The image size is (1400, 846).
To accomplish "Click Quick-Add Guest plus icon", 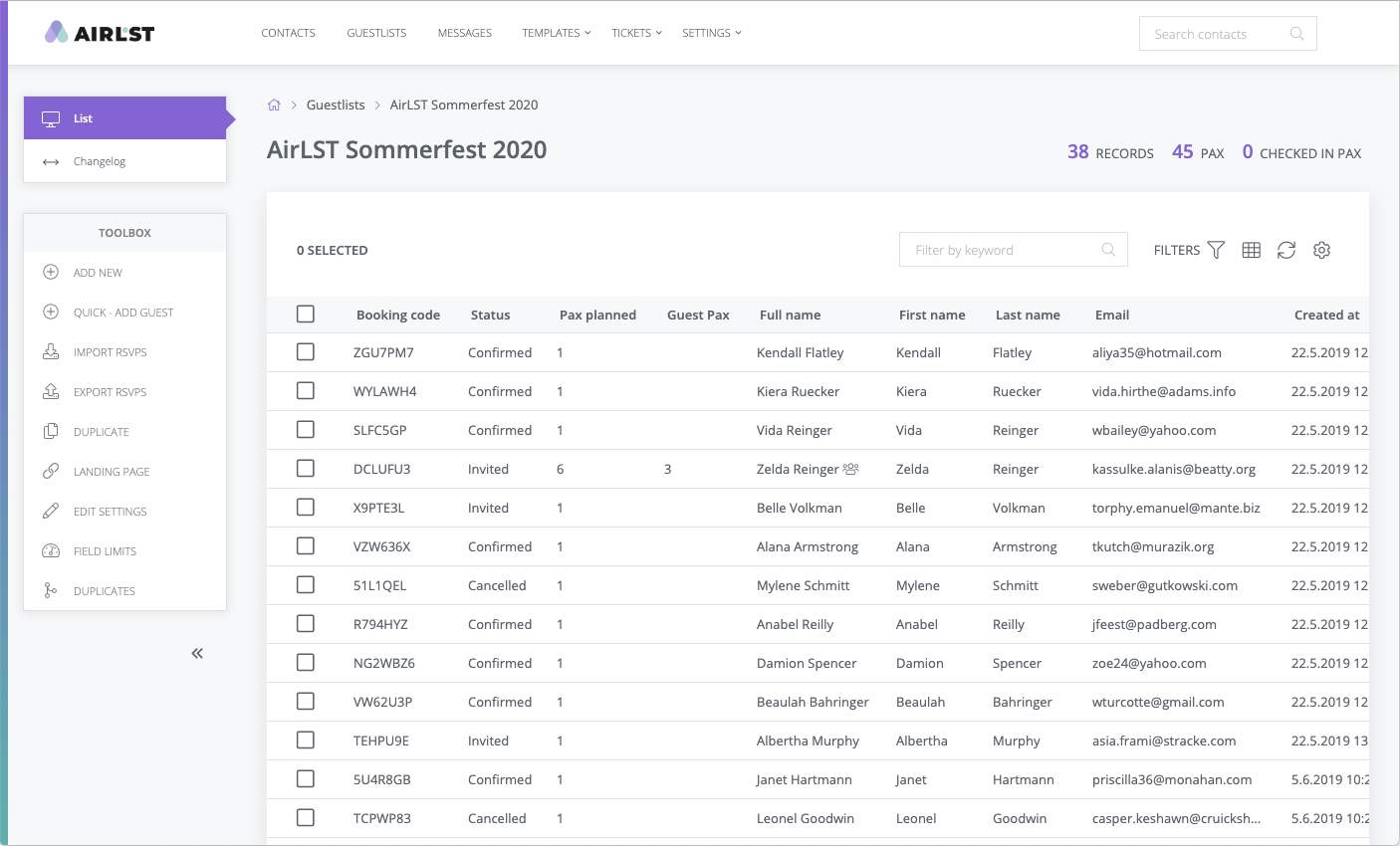I will point(51,312).
